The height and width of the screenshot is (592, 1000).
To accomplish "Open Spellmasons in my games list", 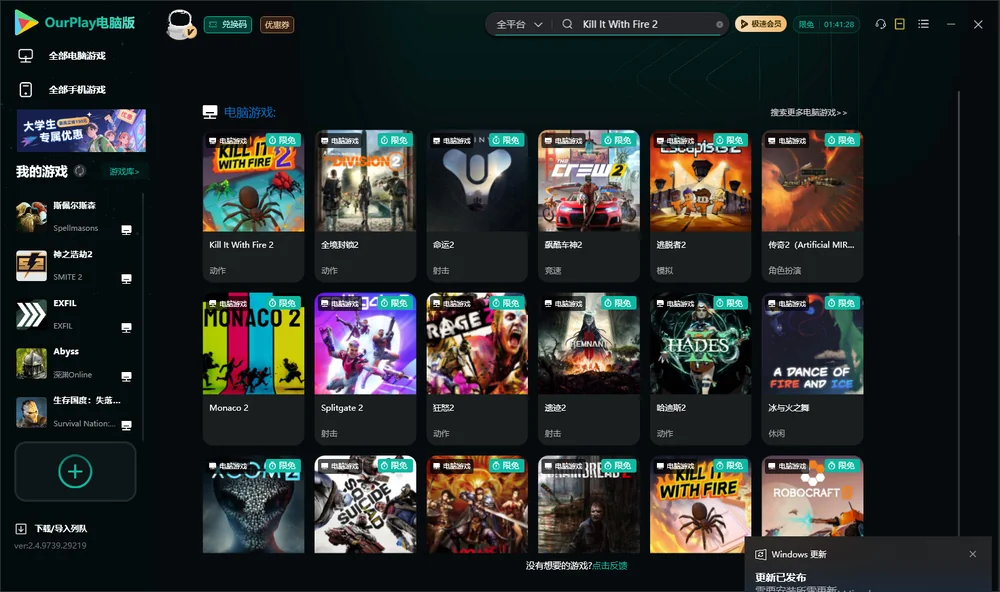I will 73,217.
